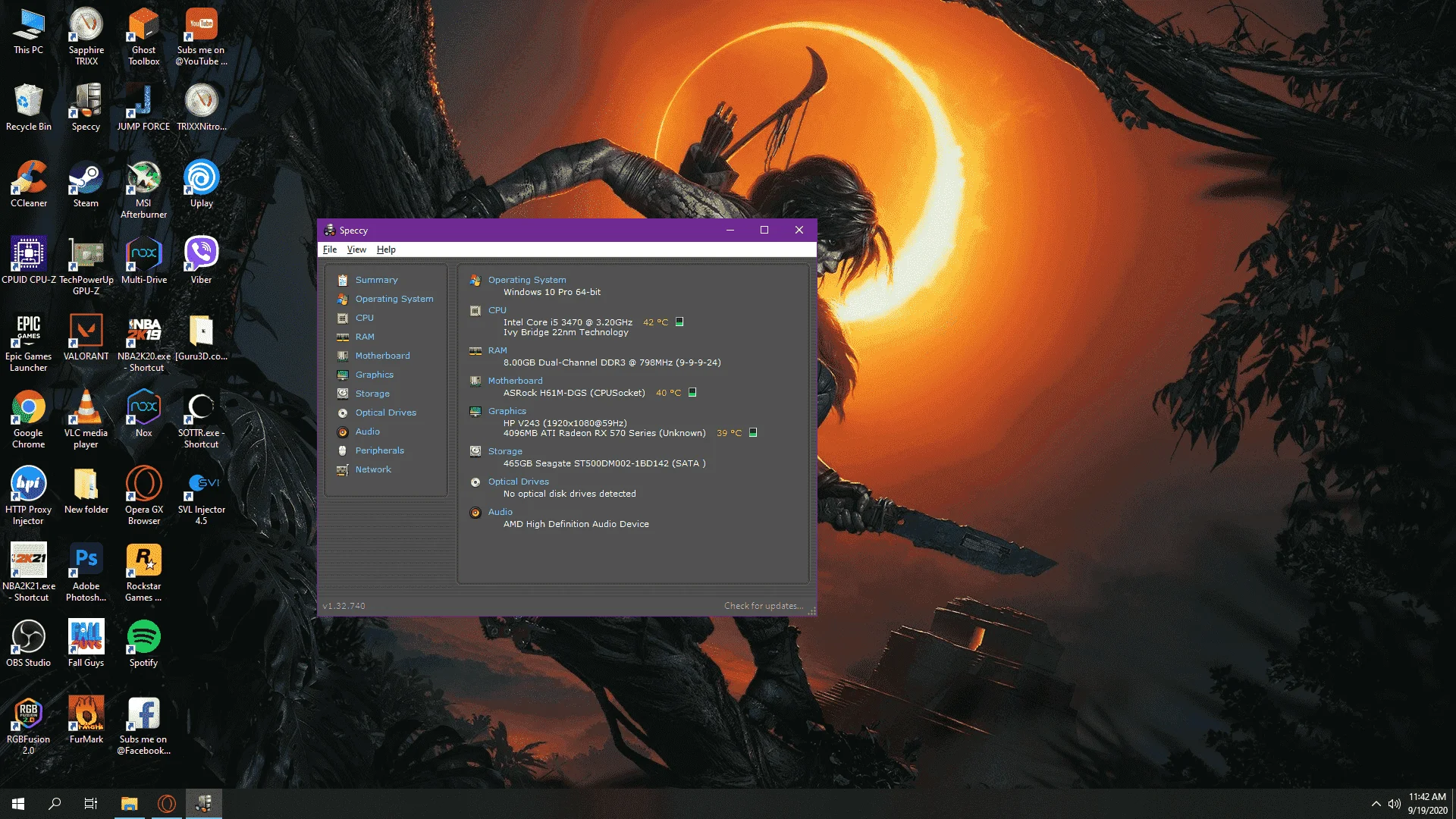The image size is (1456, 819).
Task: Maximize the Speccy window
Action: (x=764, y=230)
